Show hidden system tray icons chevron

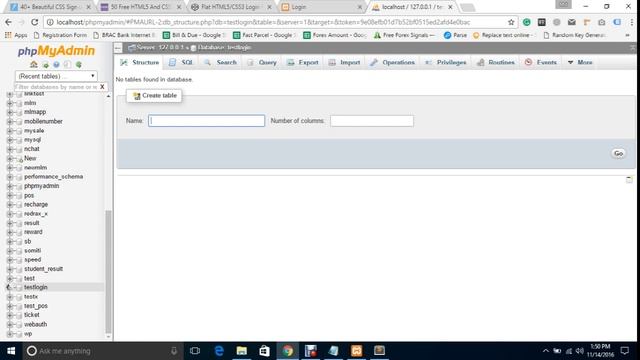(x=545, y=351)
